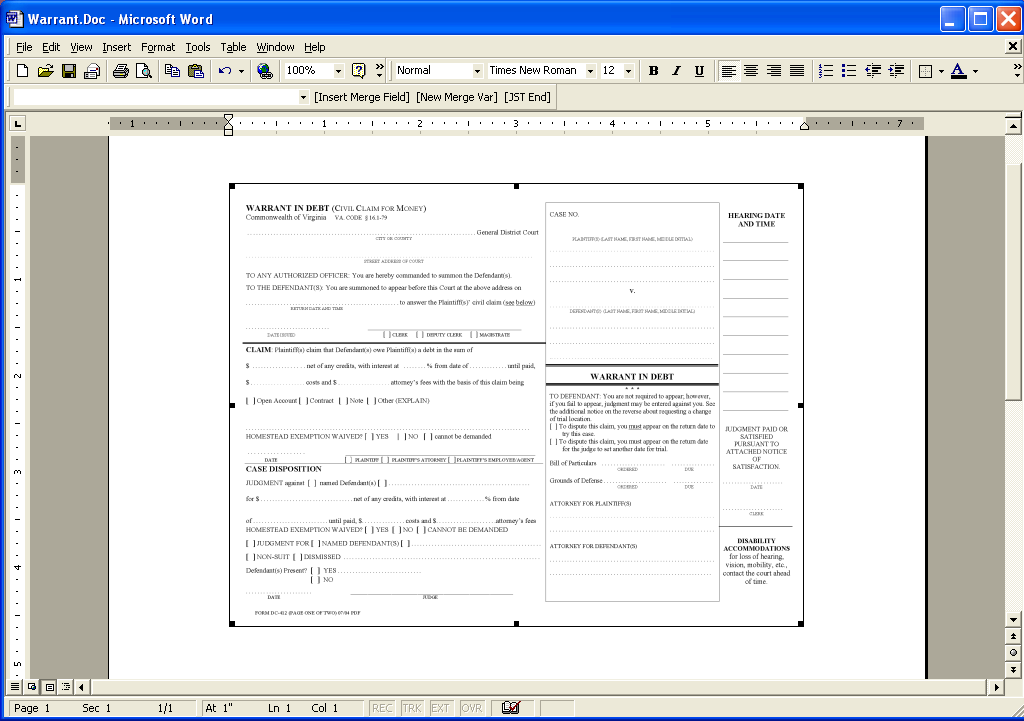Click the Insert Merge Field button
This screenshot has height=721, width=1024.
coord(362,97)
